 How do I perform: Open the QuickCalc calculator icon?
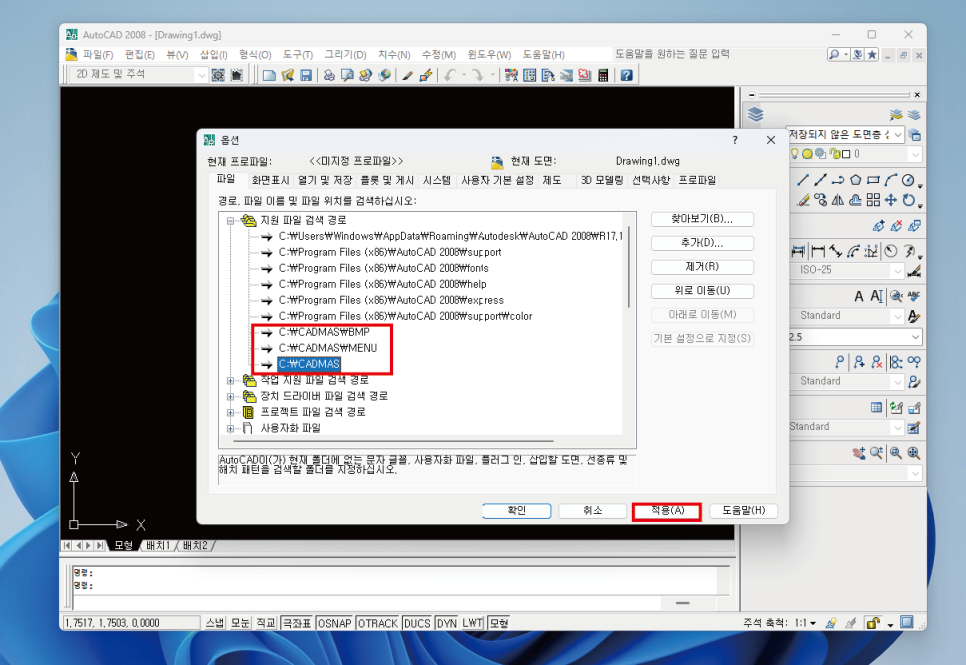pos(603,75)
